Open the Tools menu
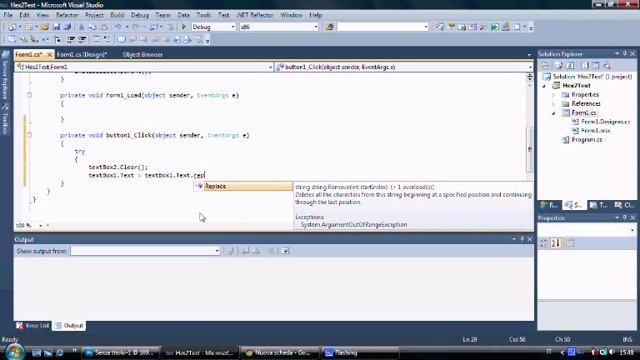Image resolution: width=640 pixels, height=360 pixels. click(x=204, y=15)
